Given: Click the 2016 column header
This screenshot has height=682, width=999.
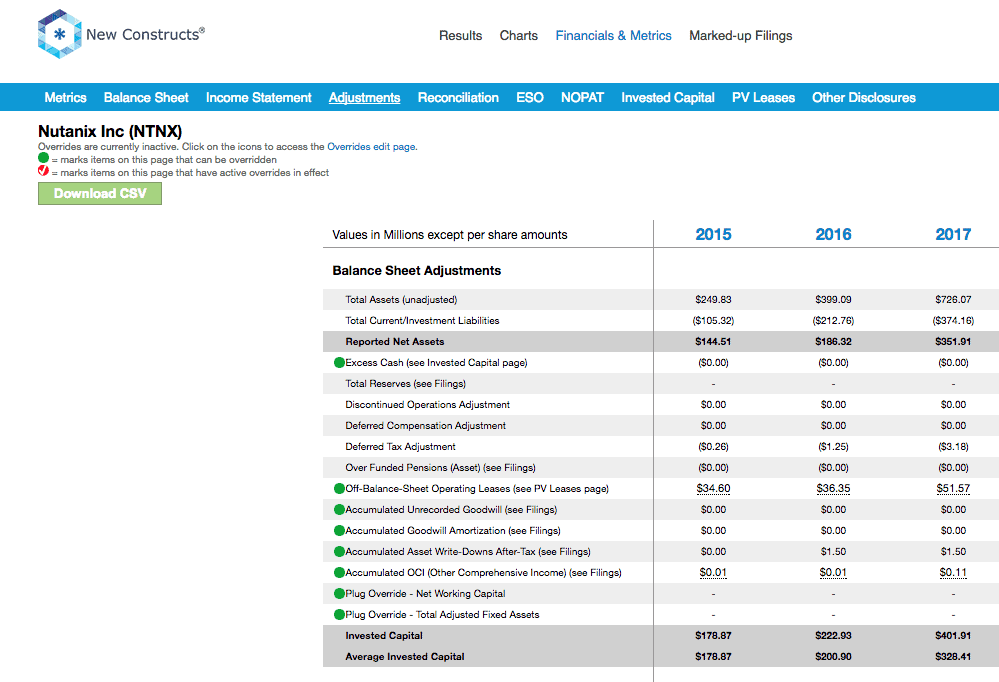Looking at the screenshot, I should point(833,235).
